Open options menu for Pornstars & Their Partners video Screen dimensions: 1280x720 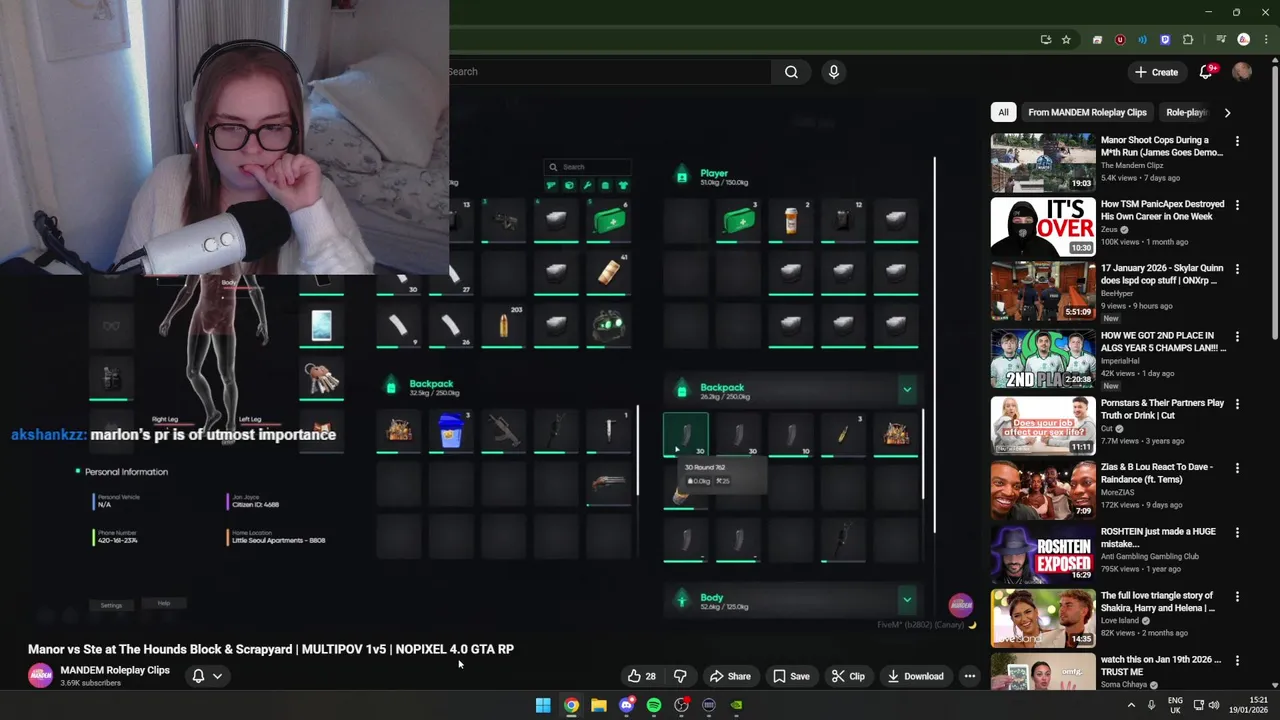click(1237, 404)
